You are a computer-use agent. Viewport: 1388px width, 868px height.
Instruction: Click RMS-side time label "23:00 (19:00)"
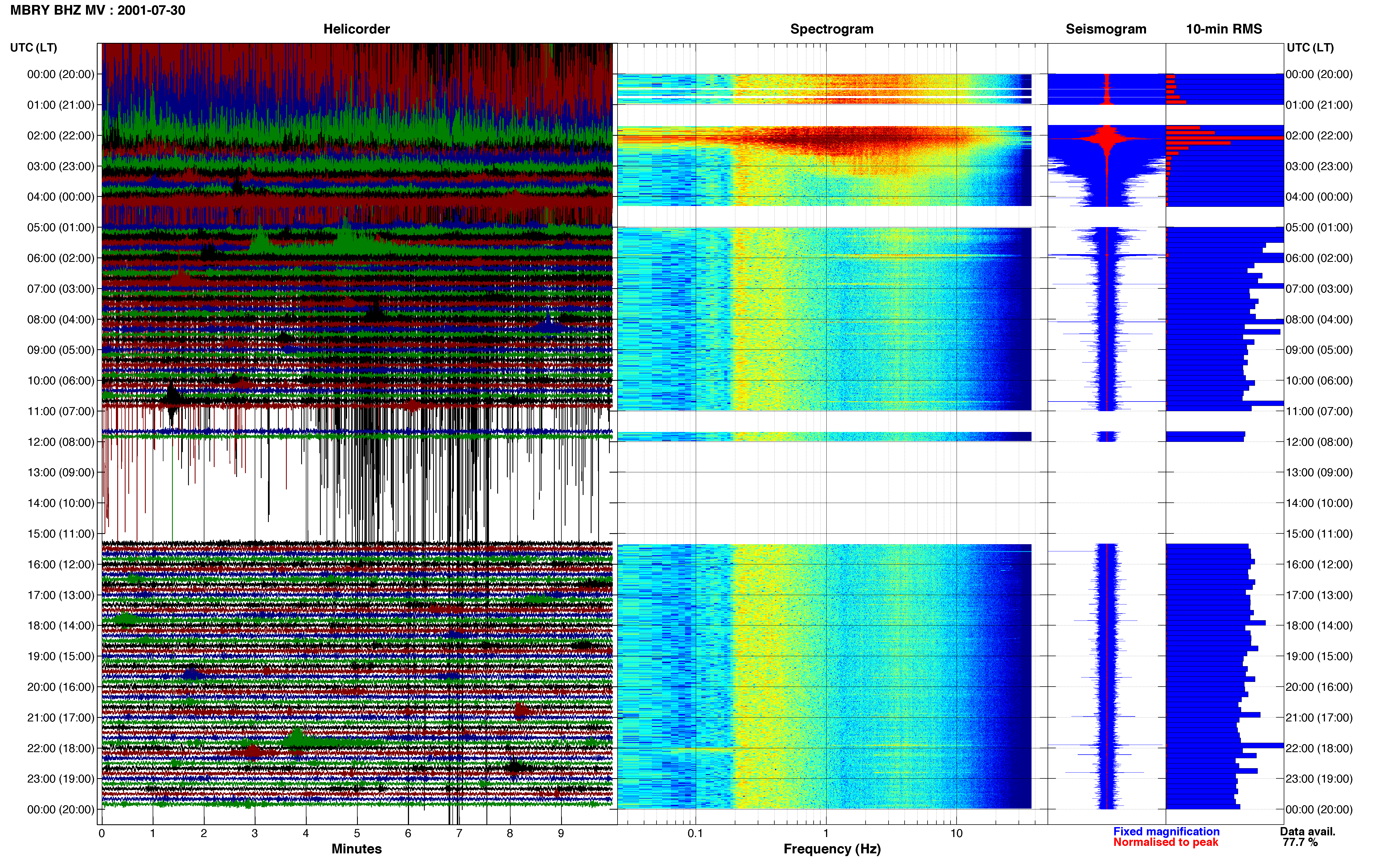(1319, 778)
